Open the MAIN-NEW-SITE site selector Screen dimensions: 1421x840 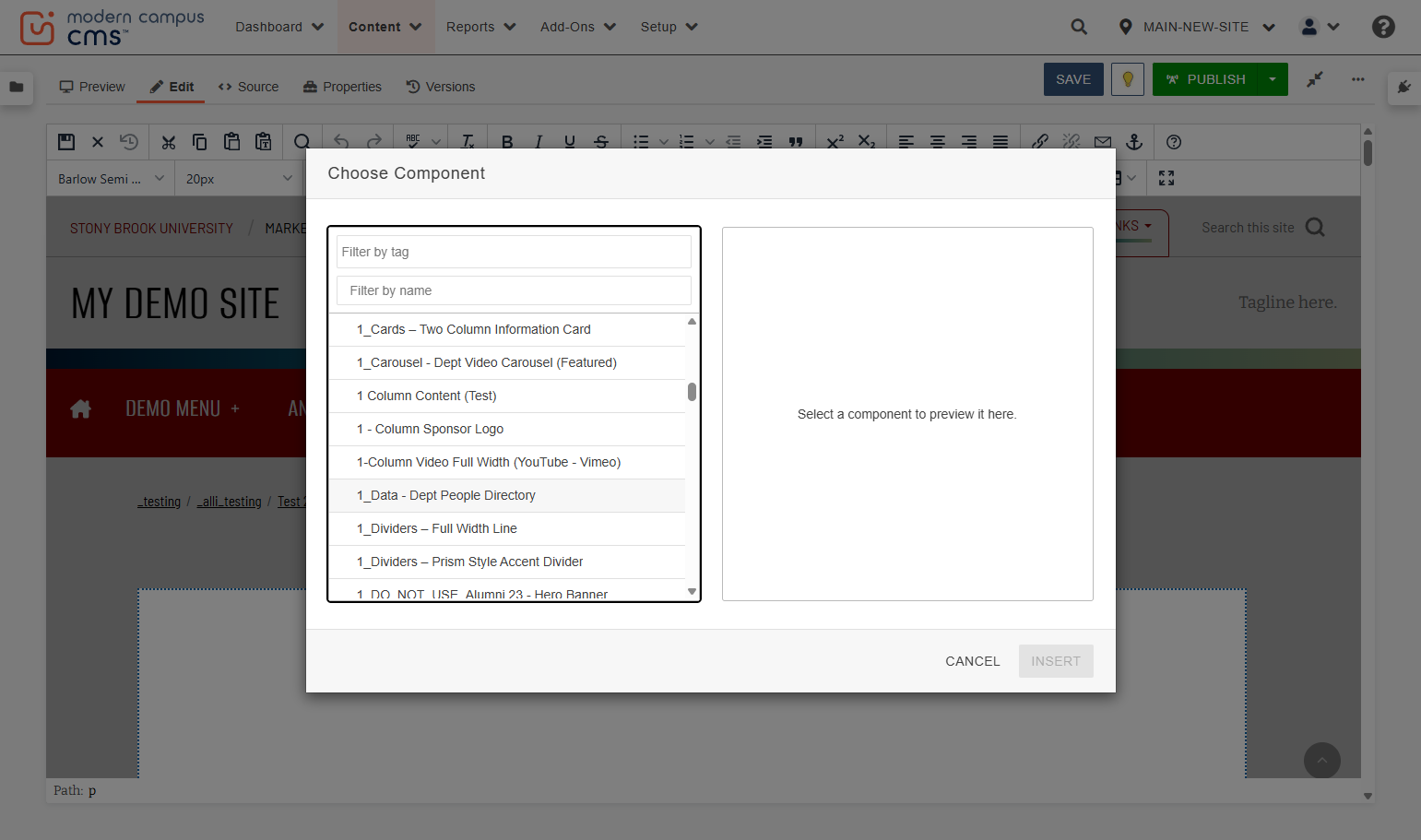point(1196,27)
